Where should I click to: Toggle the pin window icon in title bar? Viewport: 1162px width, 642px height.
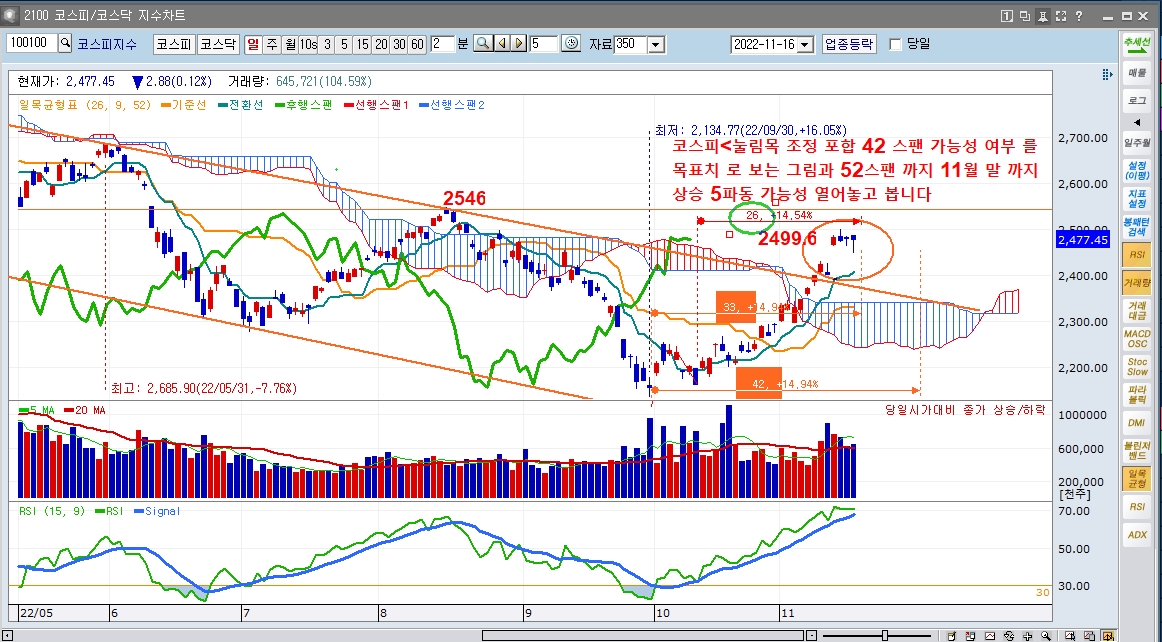pyautogui.click(x=1043, y=16)
